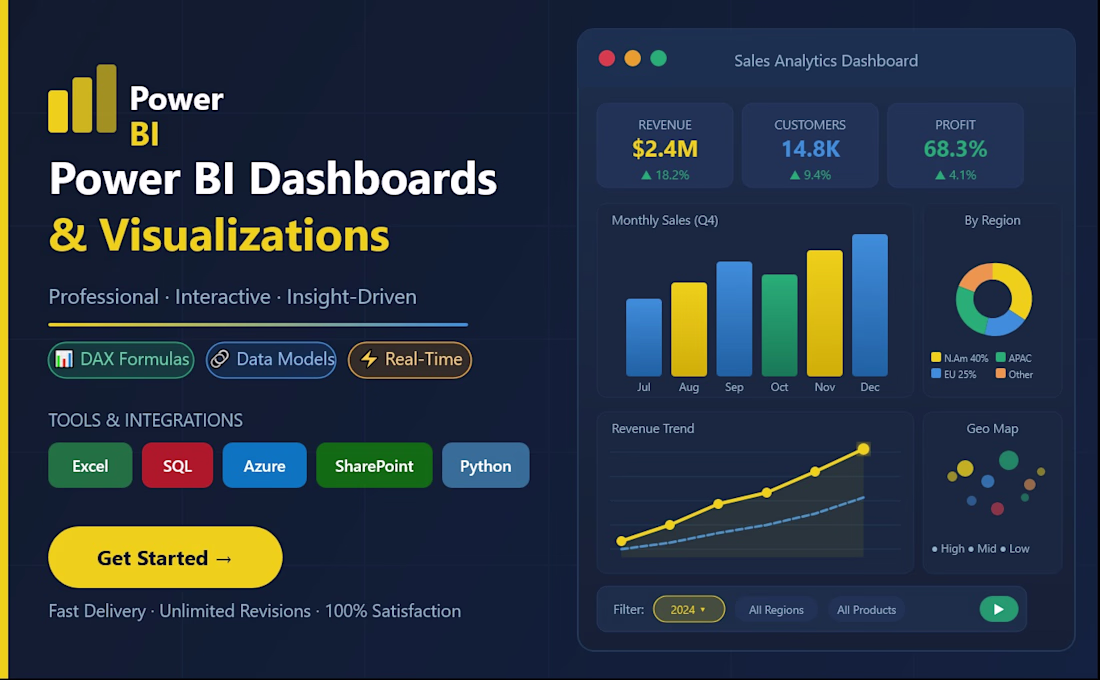Click the Dec bar in Monthly Sales
Viewport: 1100px width, 680px height.
click(x=870, y=305)
